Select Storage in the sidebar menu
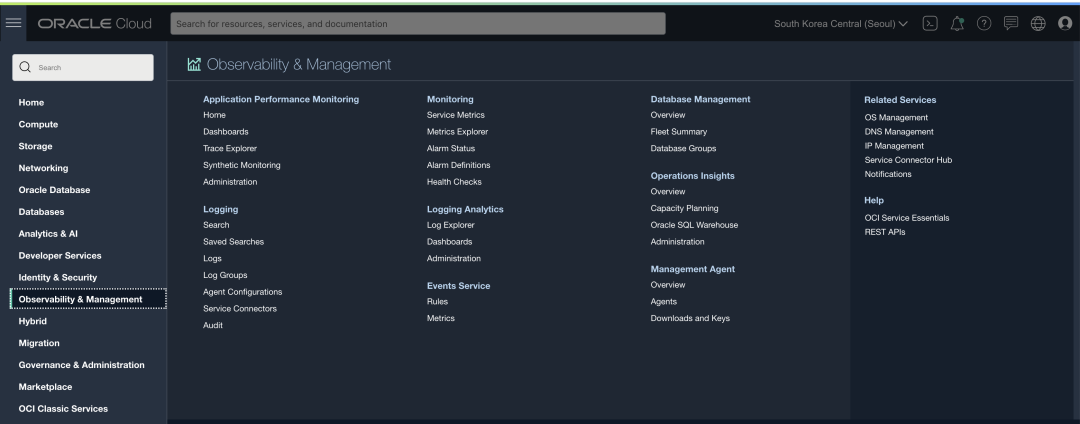1080x424 pixels. (35, 147)
